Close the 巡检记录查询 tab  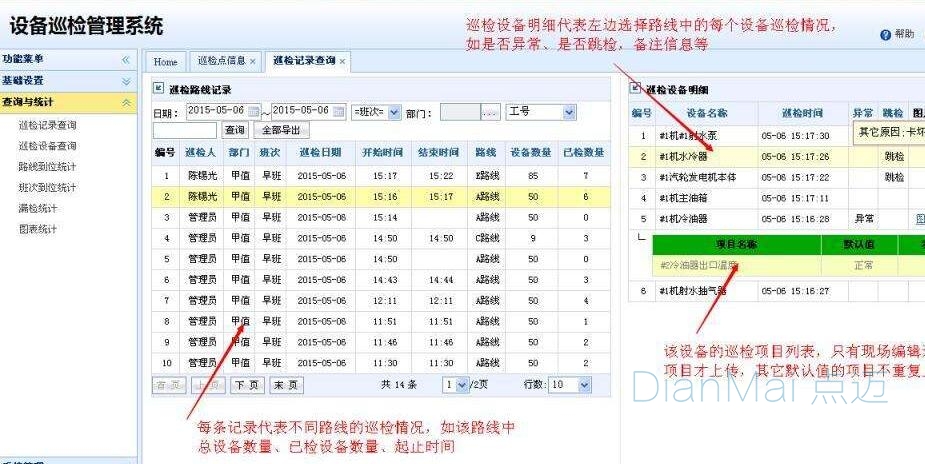click(x=342, y=61)
